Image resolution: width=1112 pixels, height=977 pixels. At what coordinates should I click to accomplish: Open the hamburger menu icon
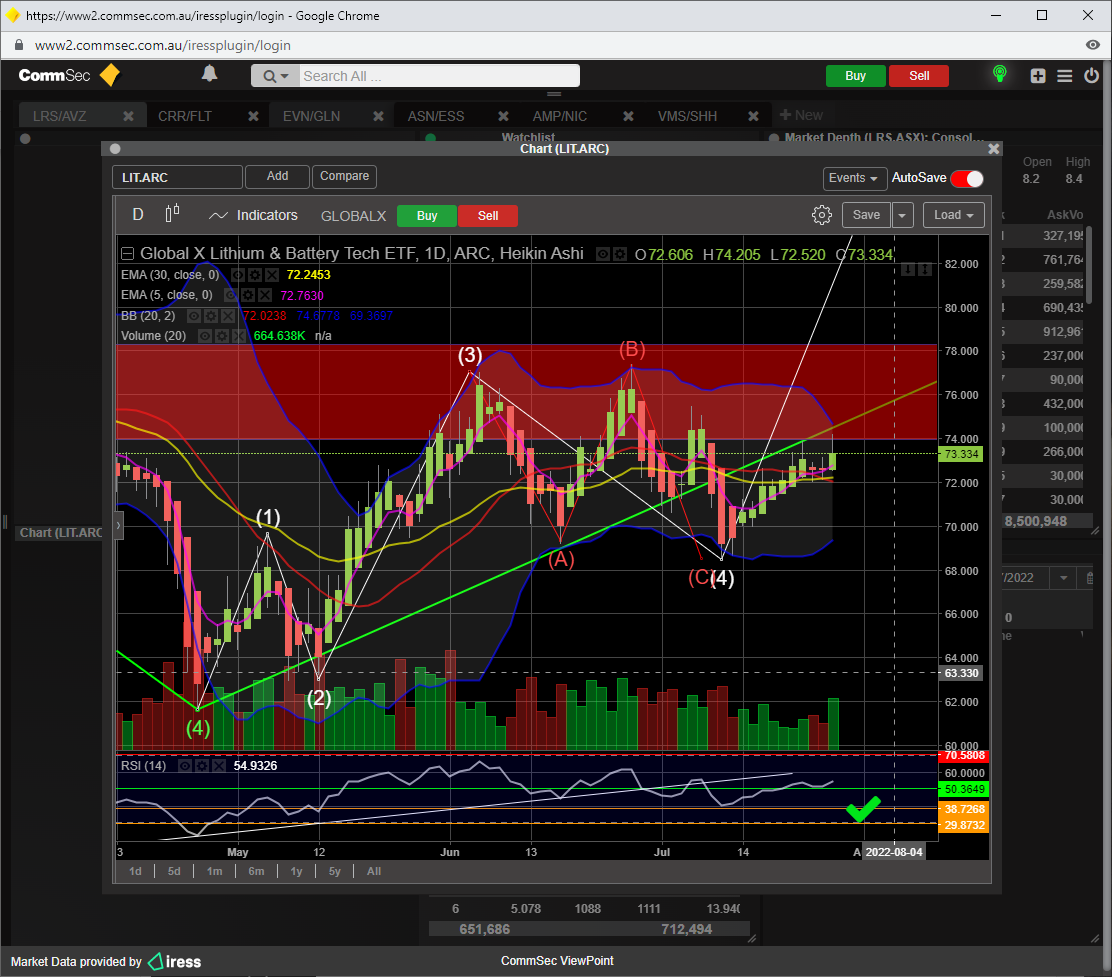pyautogui.click(x=1064, y=76)
